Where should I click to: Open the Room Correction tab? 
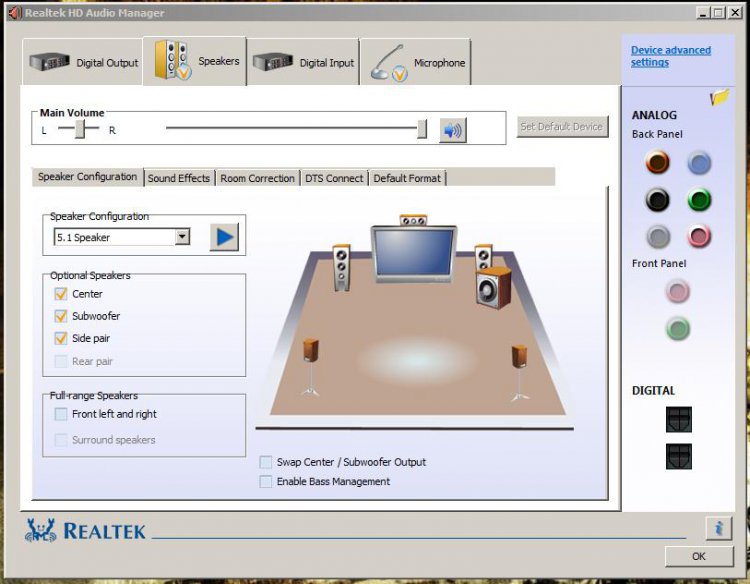[x=257, y=178]
